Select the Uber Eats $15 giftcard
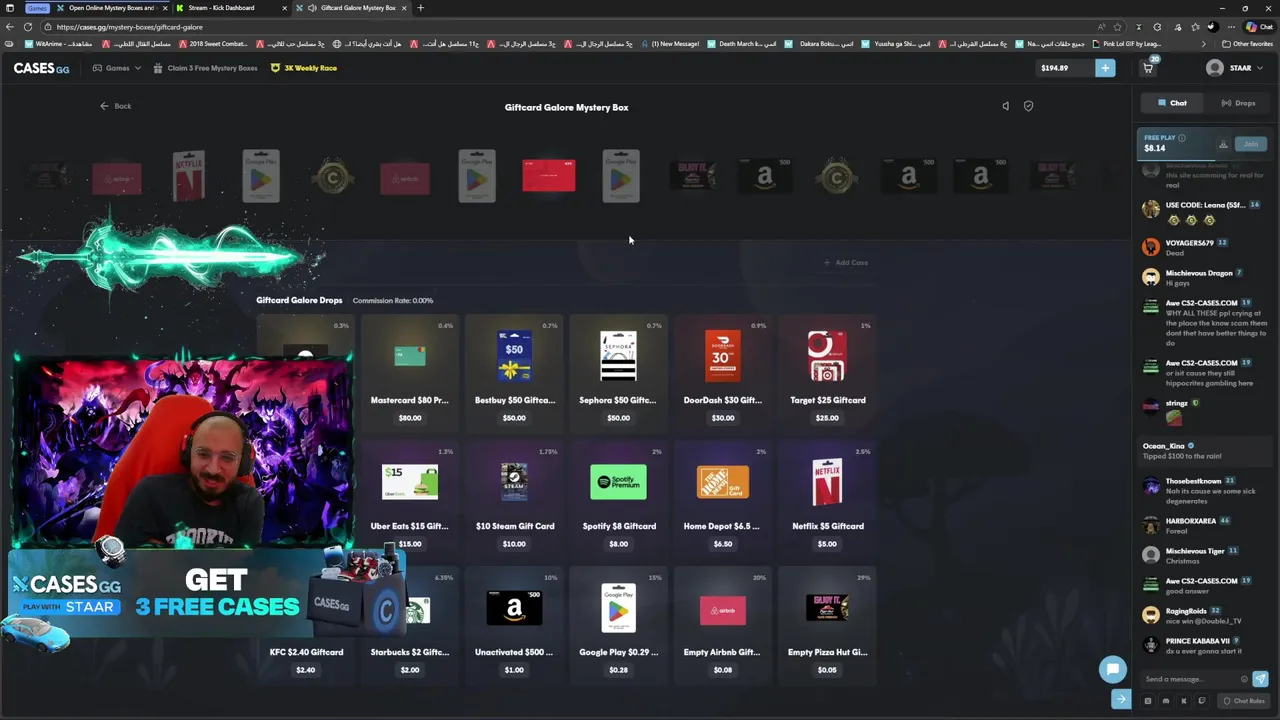The height and width of the screenshot is (720, 1280). click(x=410, y=498)
